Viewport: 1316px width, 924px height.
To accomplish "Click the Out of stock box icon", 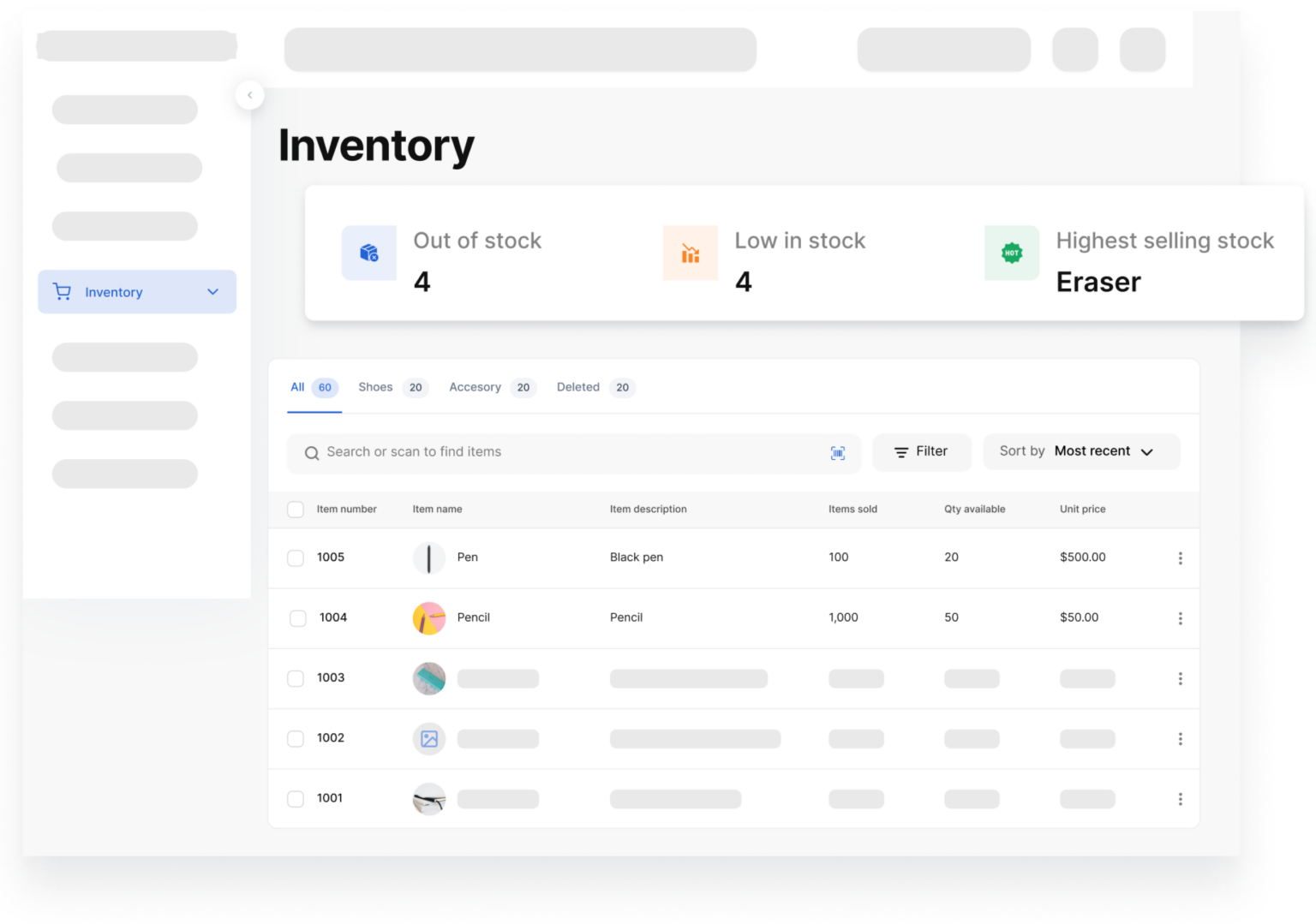I will [368, 253].
